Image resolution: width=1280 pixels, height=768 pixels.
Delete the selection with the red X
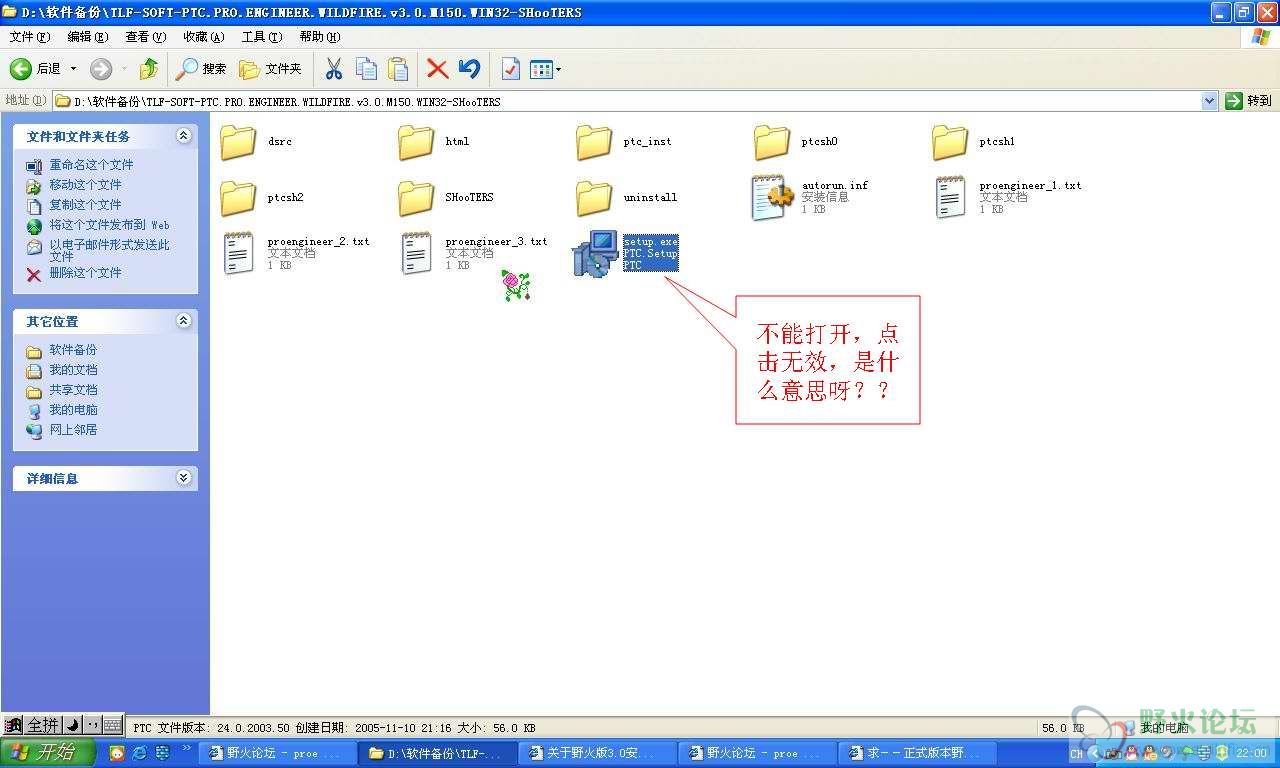[x=437, y=69]
